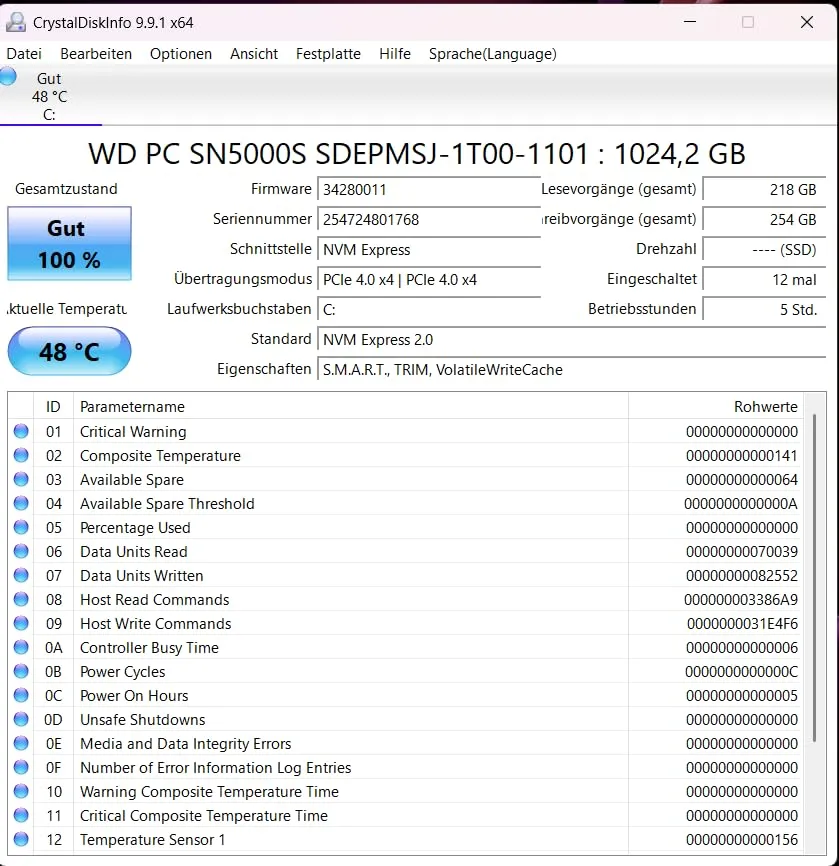839x866 pixels.
Task: Click the 48 °C temperature button
Action: coord(70,351)
